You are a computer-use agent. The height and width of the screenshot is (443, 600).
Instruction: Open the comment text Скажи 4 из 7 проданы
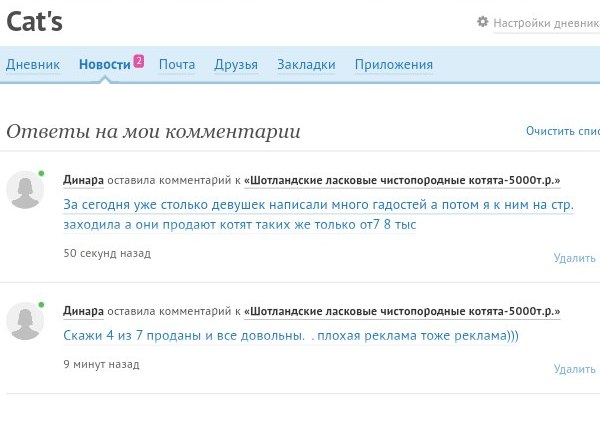[x=291, y=336]
